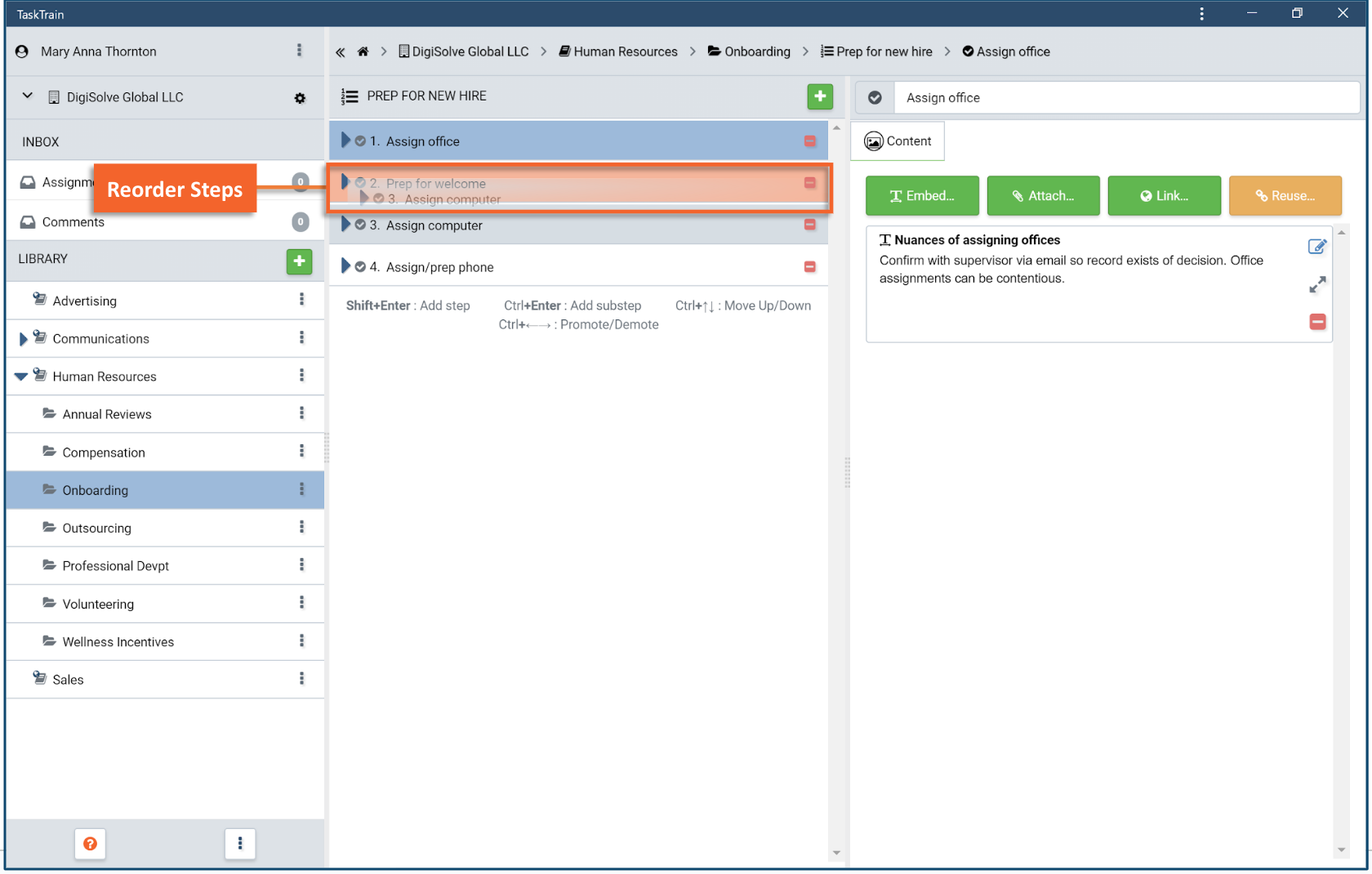The image size is (1372, 874).
Task: Add new step with green plus
Action: (x=820, y=96)
